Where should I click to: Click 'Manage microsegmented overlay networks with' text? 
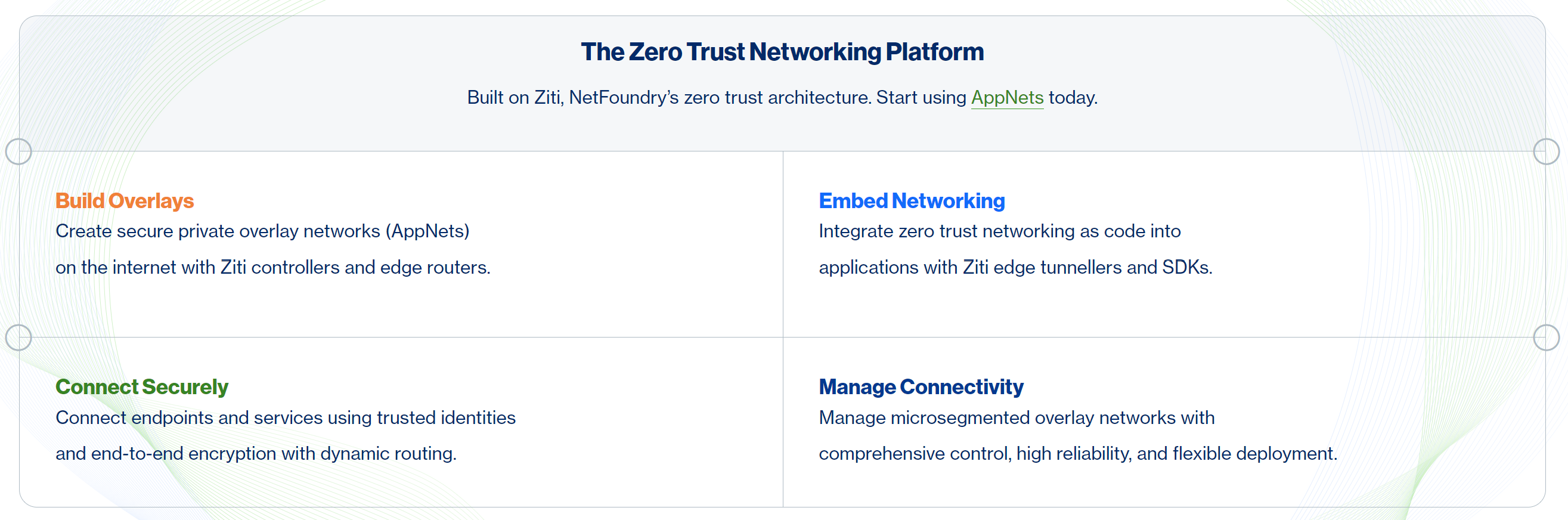pyautogui.click(x=1017, y=417)
